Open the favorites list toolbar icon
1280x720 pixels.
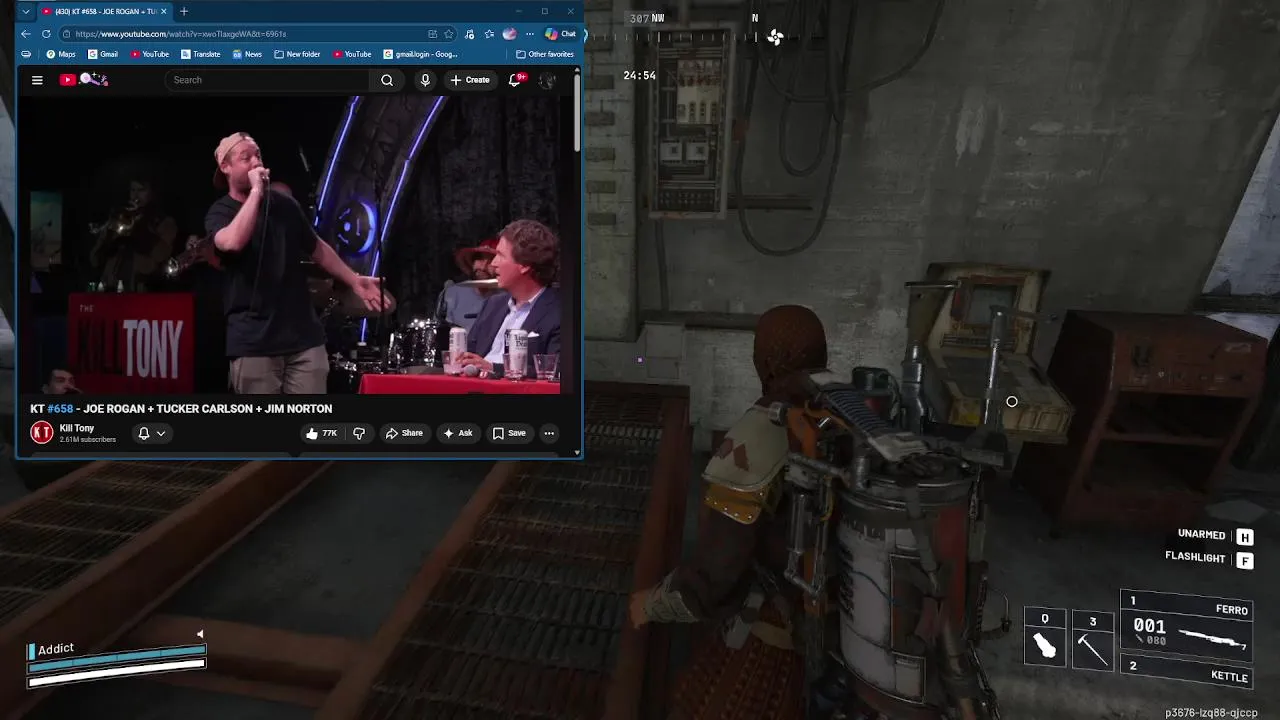pos(489,34)
